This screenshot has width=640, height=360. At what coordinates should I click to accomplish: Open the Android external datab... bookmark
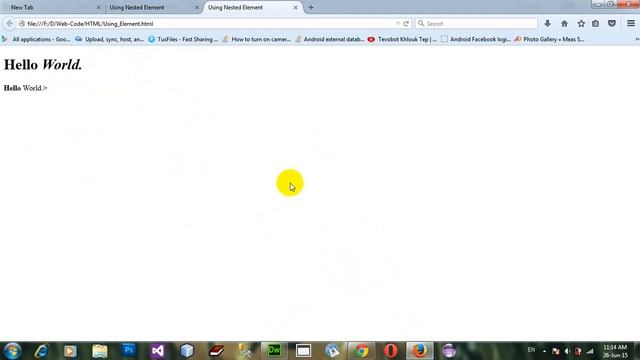point(329,39)
